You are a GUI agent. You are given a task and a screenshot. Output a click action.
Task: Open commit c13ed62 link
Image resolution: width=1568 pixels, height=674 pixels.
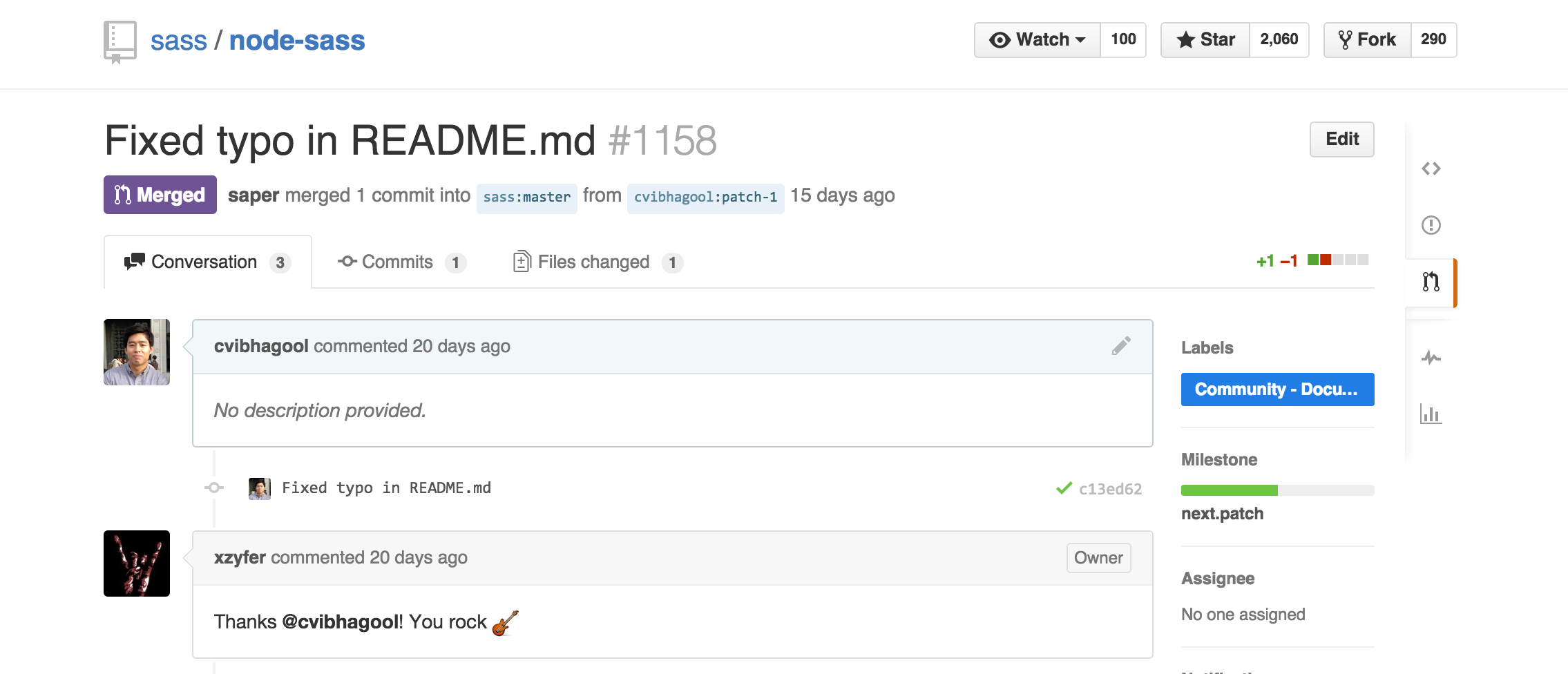1110,489
